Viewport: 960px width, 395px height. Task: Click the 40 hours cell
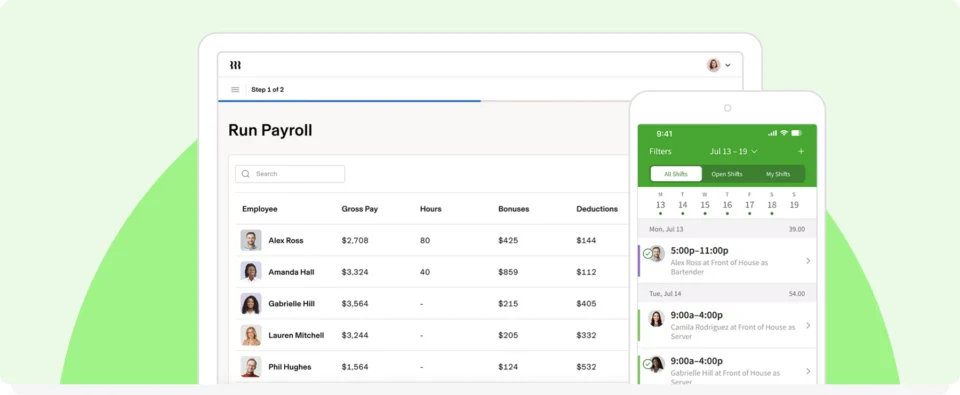click(425, 272)
